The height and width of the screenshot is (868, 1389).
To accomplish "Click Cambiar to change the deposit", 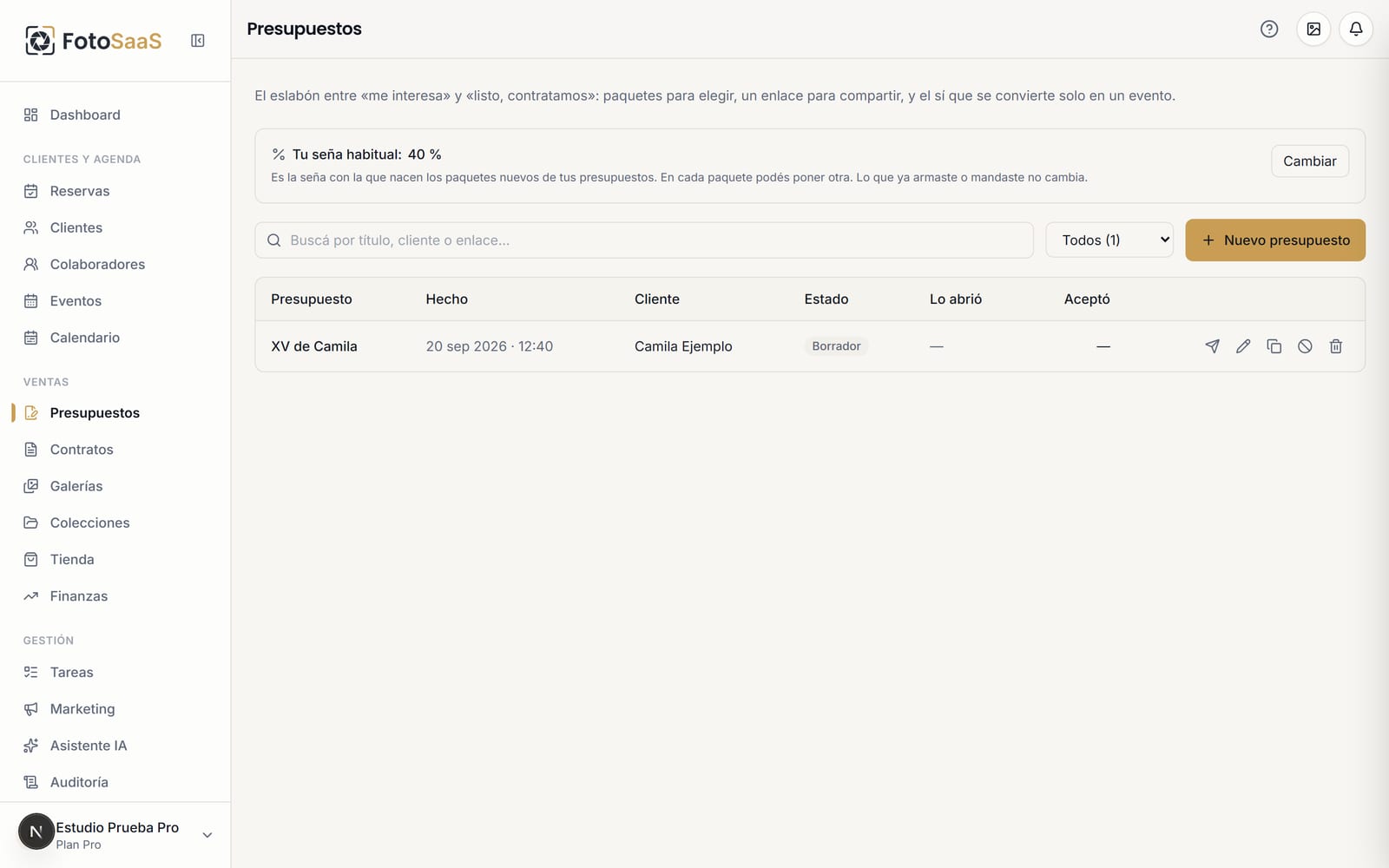I will pyautogui.click(x=1310, y=161).
